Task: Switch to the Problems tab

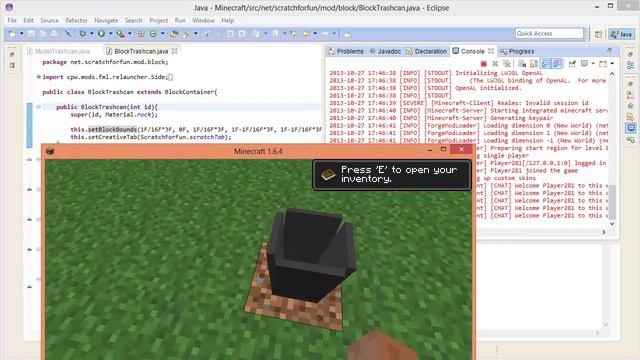Action: point(346,51)
